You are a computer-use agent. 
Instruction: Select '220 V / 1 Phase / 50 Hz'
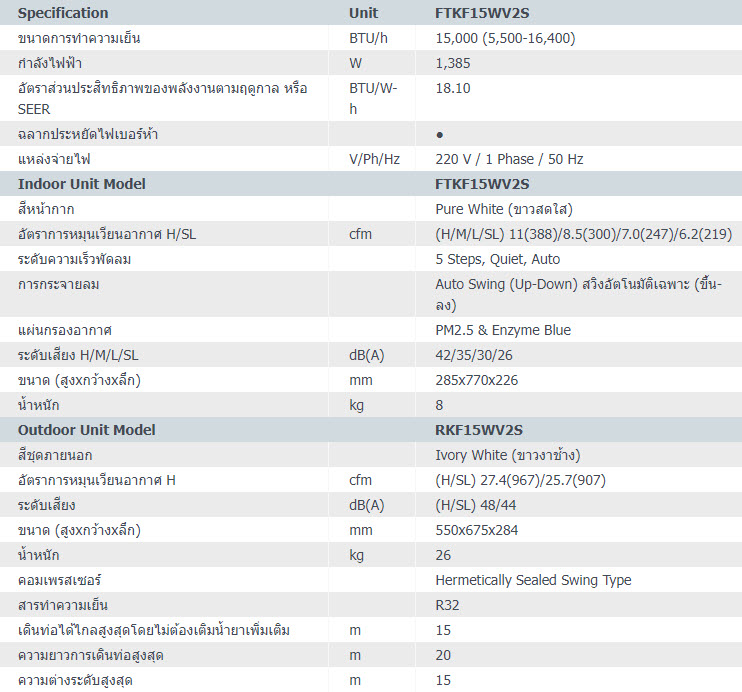pos(509,160)
